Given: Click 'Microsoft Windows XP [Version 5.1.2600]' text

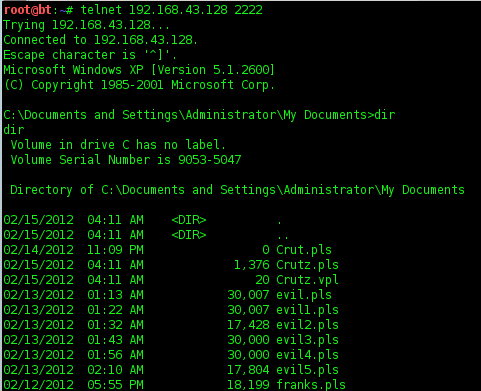Looking at the screenshot, I should (139, 70).
